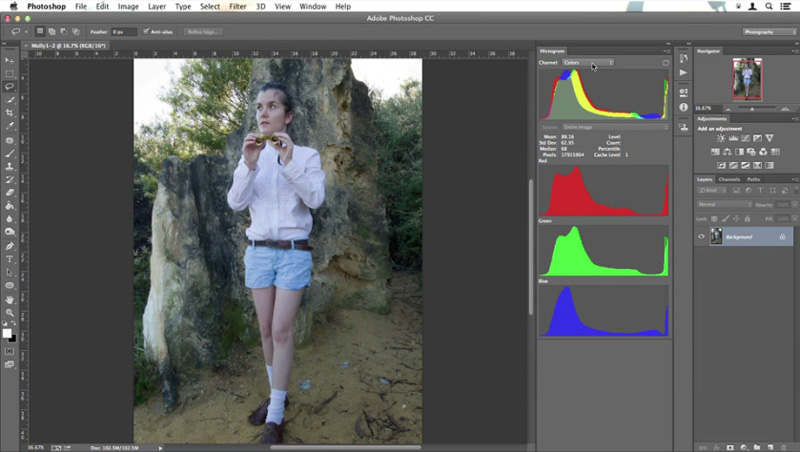Select the Move tool
The height and width of the screenshot is (452, 800).
click(x=10, y=61)
